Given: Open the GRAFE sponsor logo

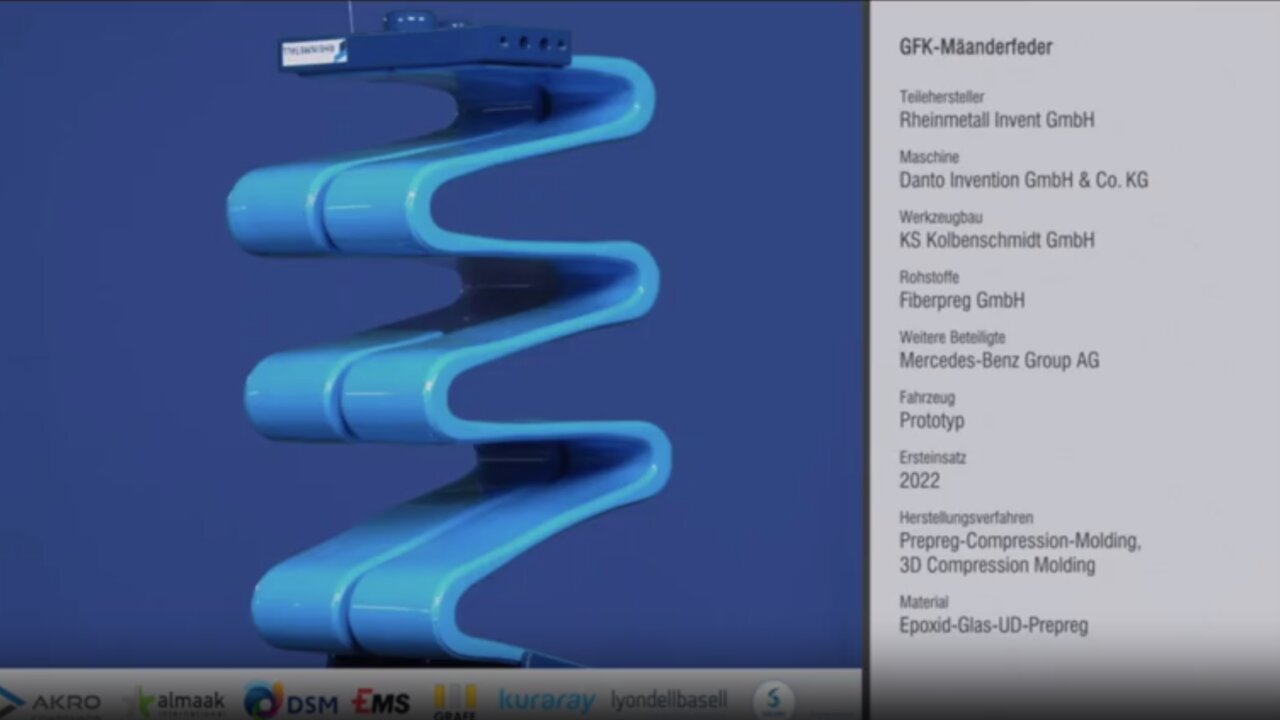Looking at the screenshot, I should (x=455, y=702).
